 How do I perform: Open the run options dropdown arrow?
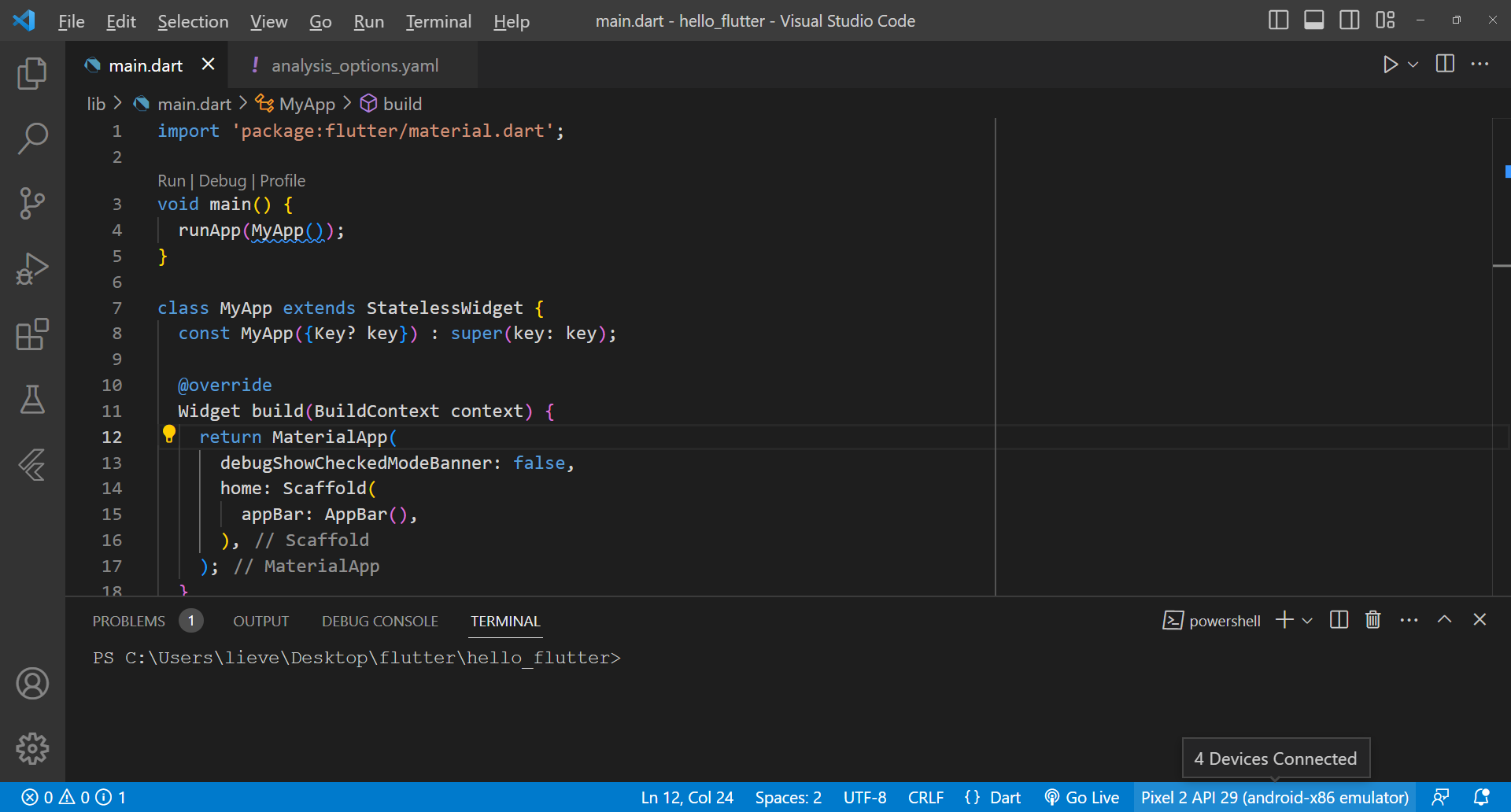[x=1413, y=65]
